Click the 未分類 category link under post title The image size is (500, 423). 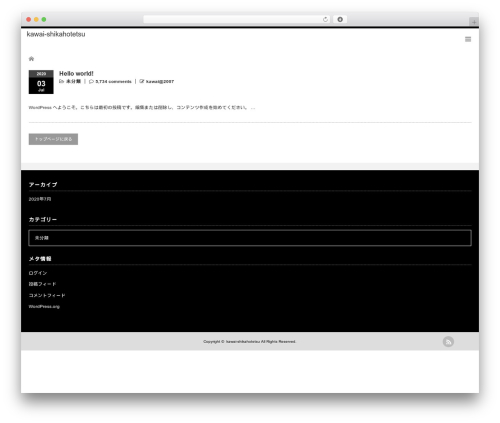click(x=73, y=81)
